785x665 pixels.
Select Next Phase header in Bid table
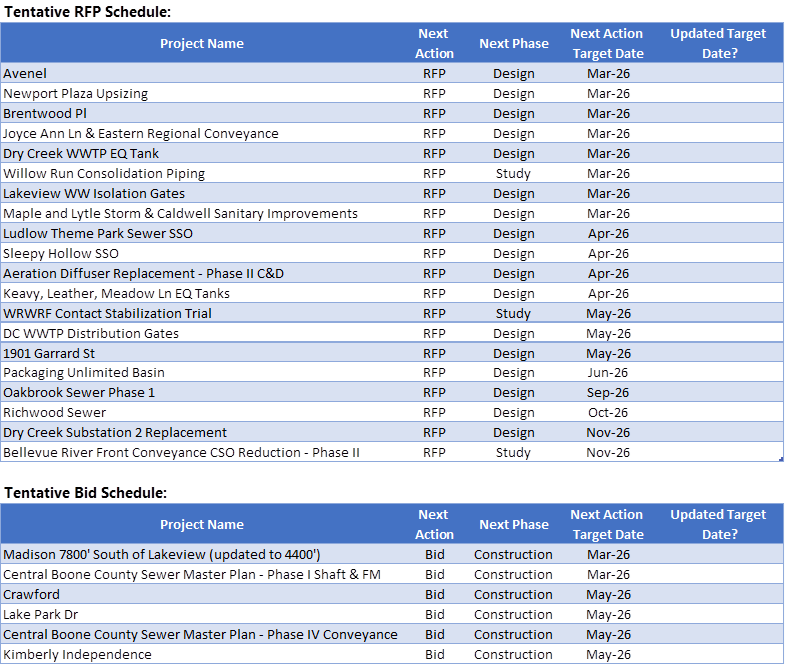pos(513,524)
